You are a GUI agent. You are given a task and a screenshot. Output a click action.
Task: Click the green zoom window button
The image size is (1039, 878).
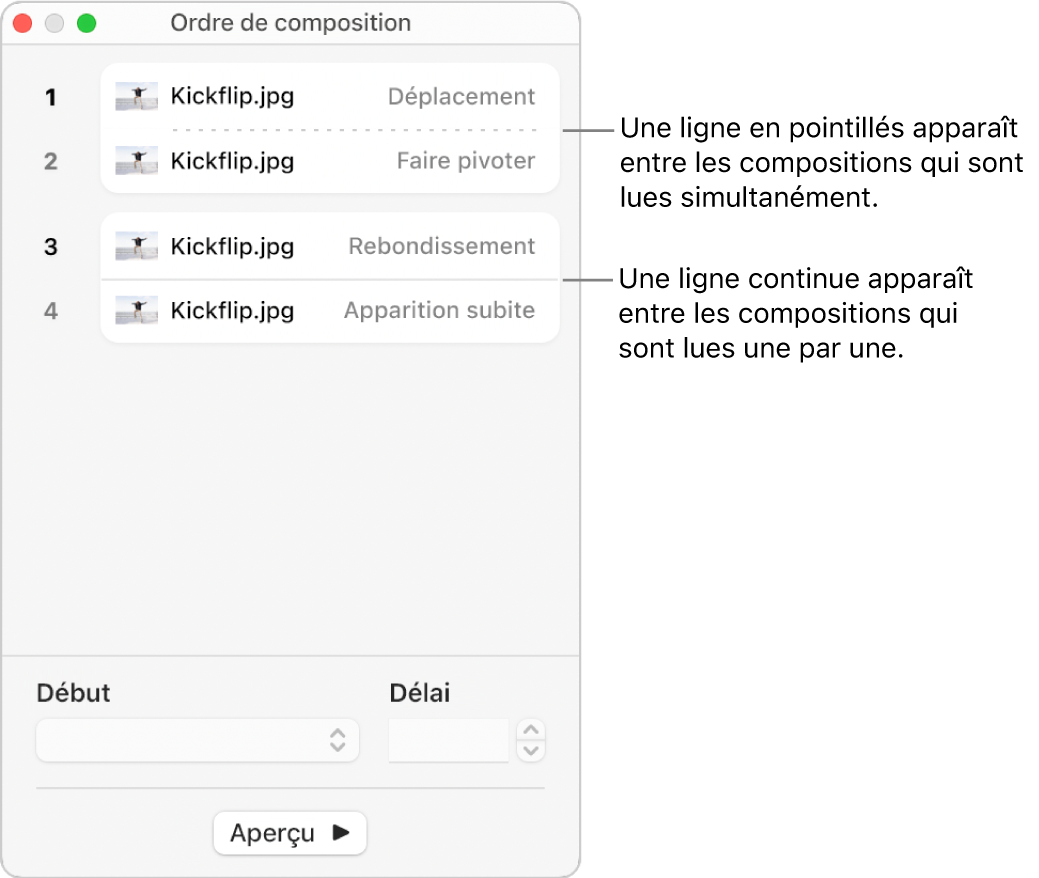point(87,23)
